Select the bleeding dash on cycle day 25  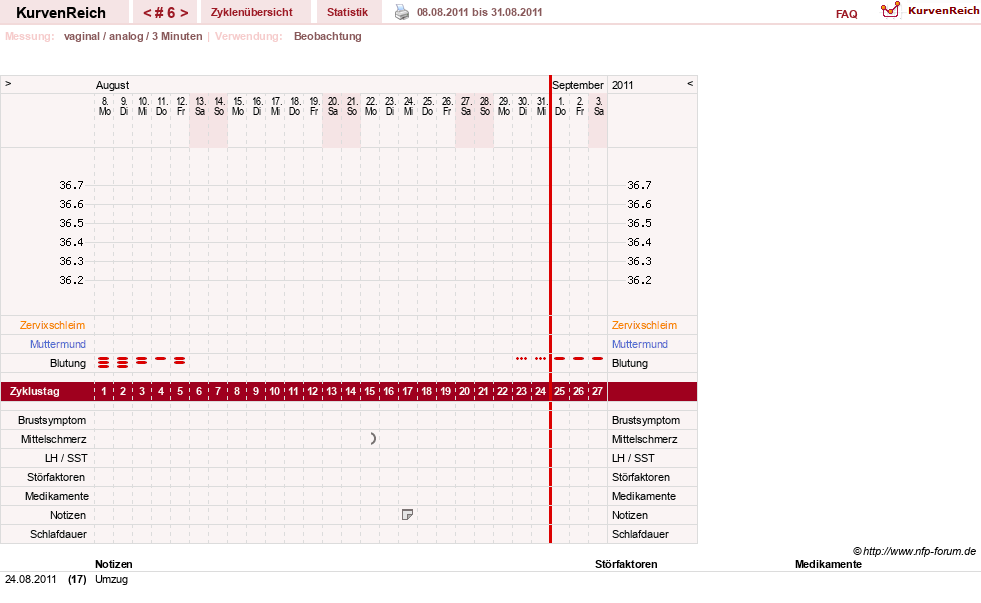(x=559, y=358)
